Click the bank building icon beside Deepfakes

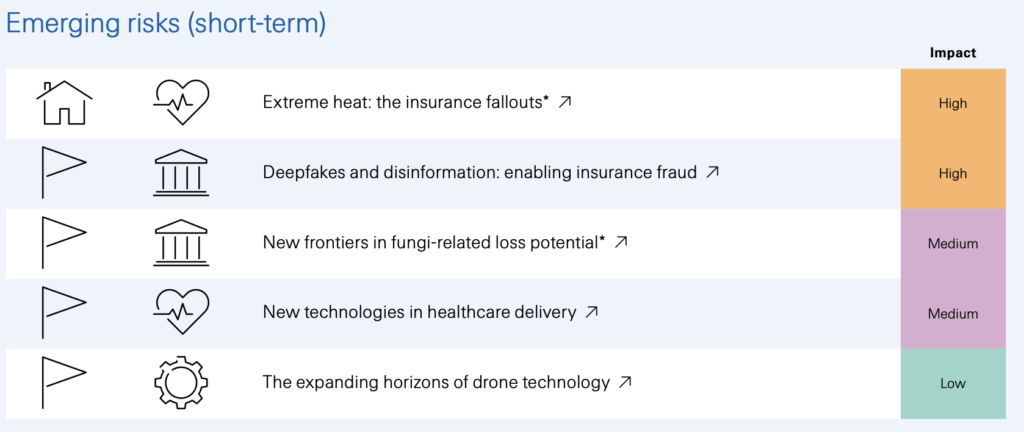point(181,173)
